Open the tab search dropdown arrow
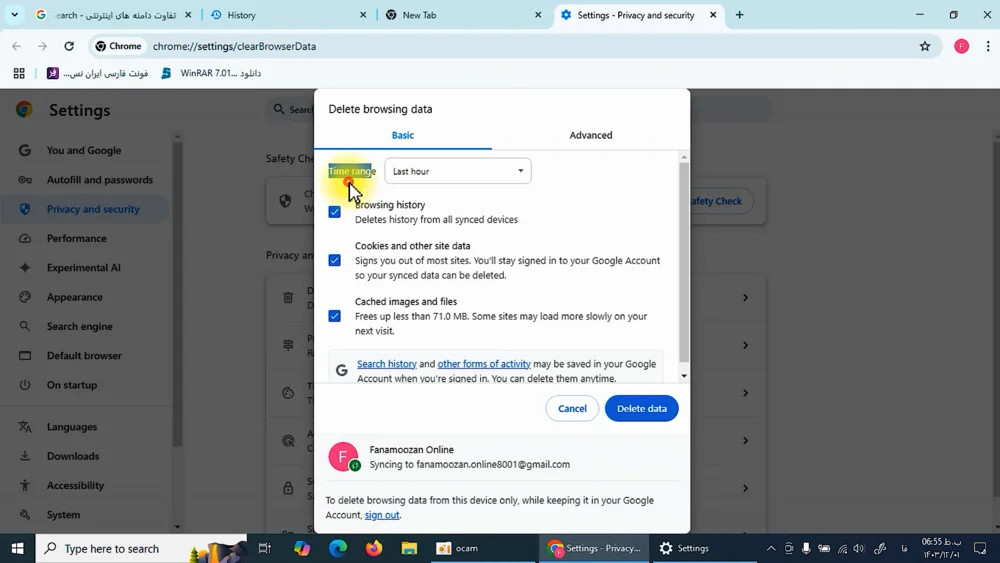 [x=15, y=15]
